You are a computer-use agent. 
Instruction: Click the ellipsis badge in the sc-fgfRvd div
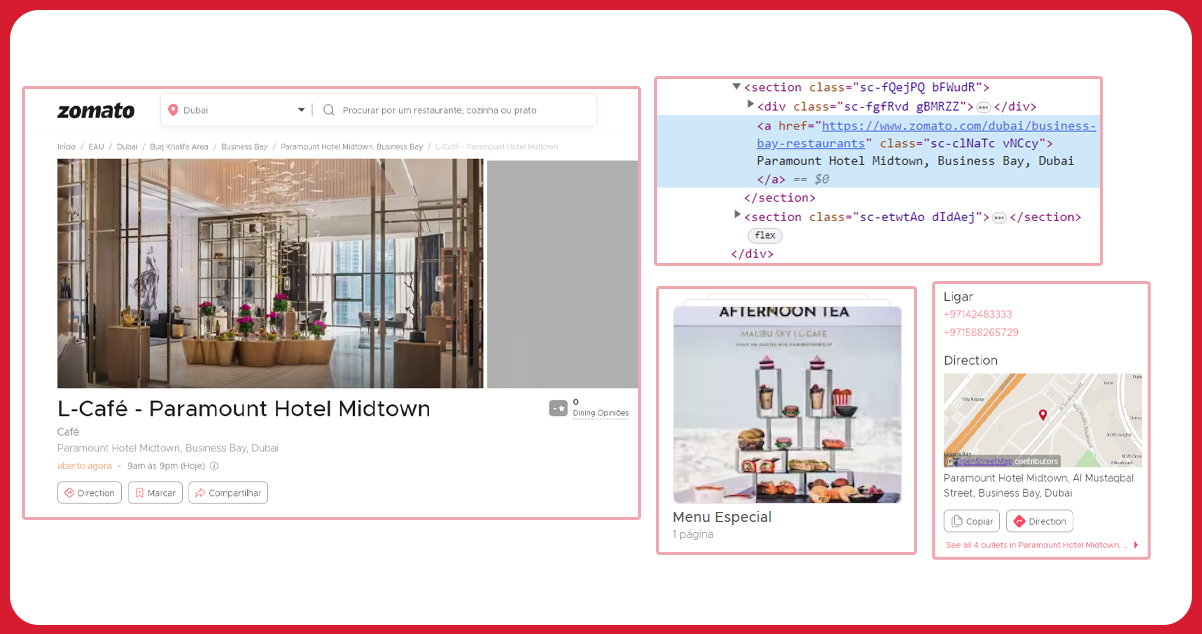(x=984, y=107)
